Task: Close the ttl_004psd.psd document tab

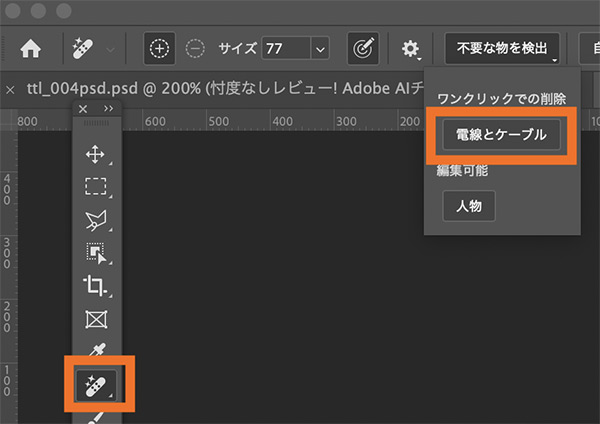Action: pyautogui.click(x=9, y=89)
